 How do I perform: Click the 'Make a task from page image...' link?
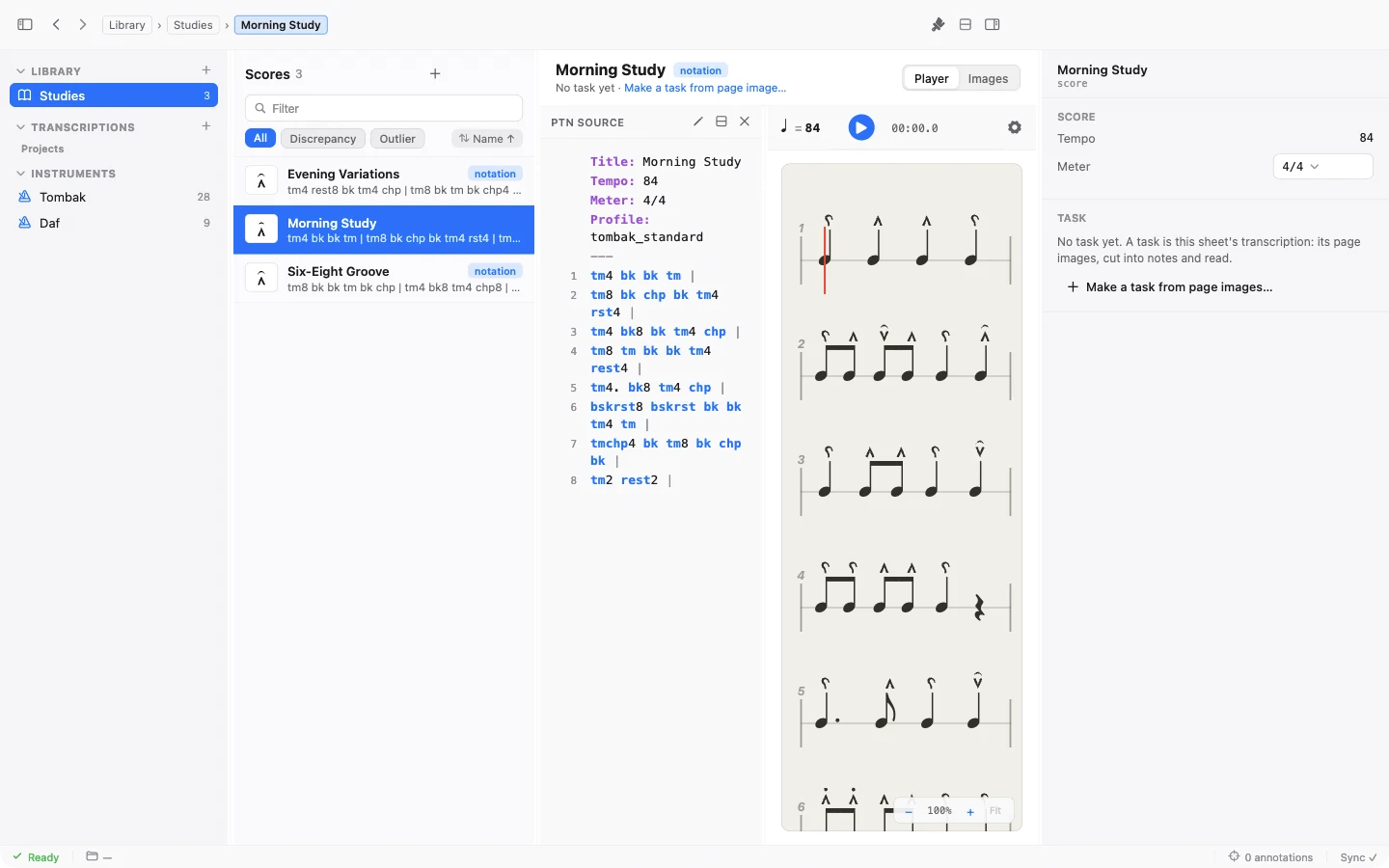(705, 88)
